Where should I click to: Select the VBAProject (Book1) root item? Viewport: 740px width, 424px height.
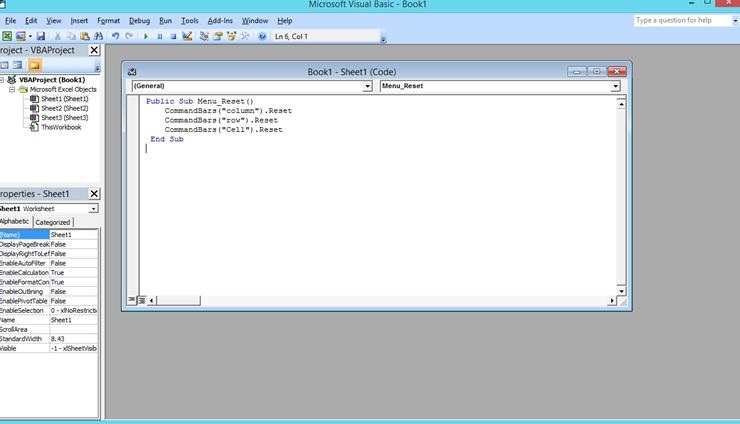tap(52, 80)
